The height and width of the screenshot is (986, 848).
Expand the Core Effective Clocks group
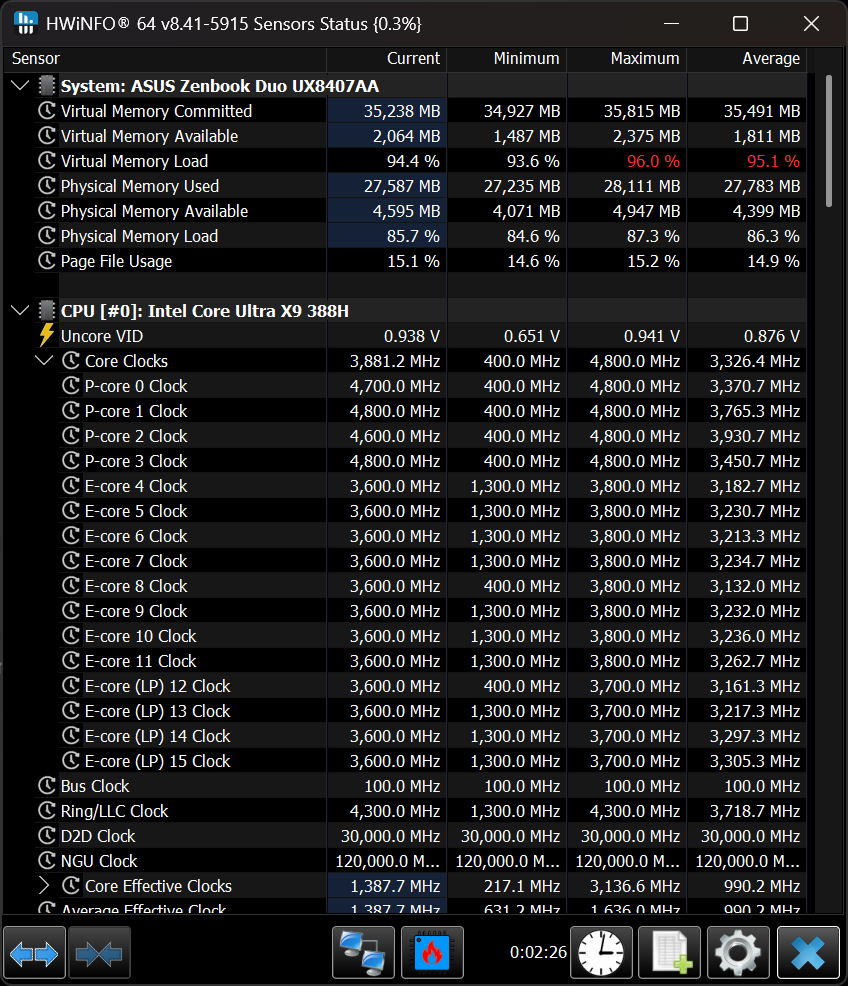pos(44,886)
